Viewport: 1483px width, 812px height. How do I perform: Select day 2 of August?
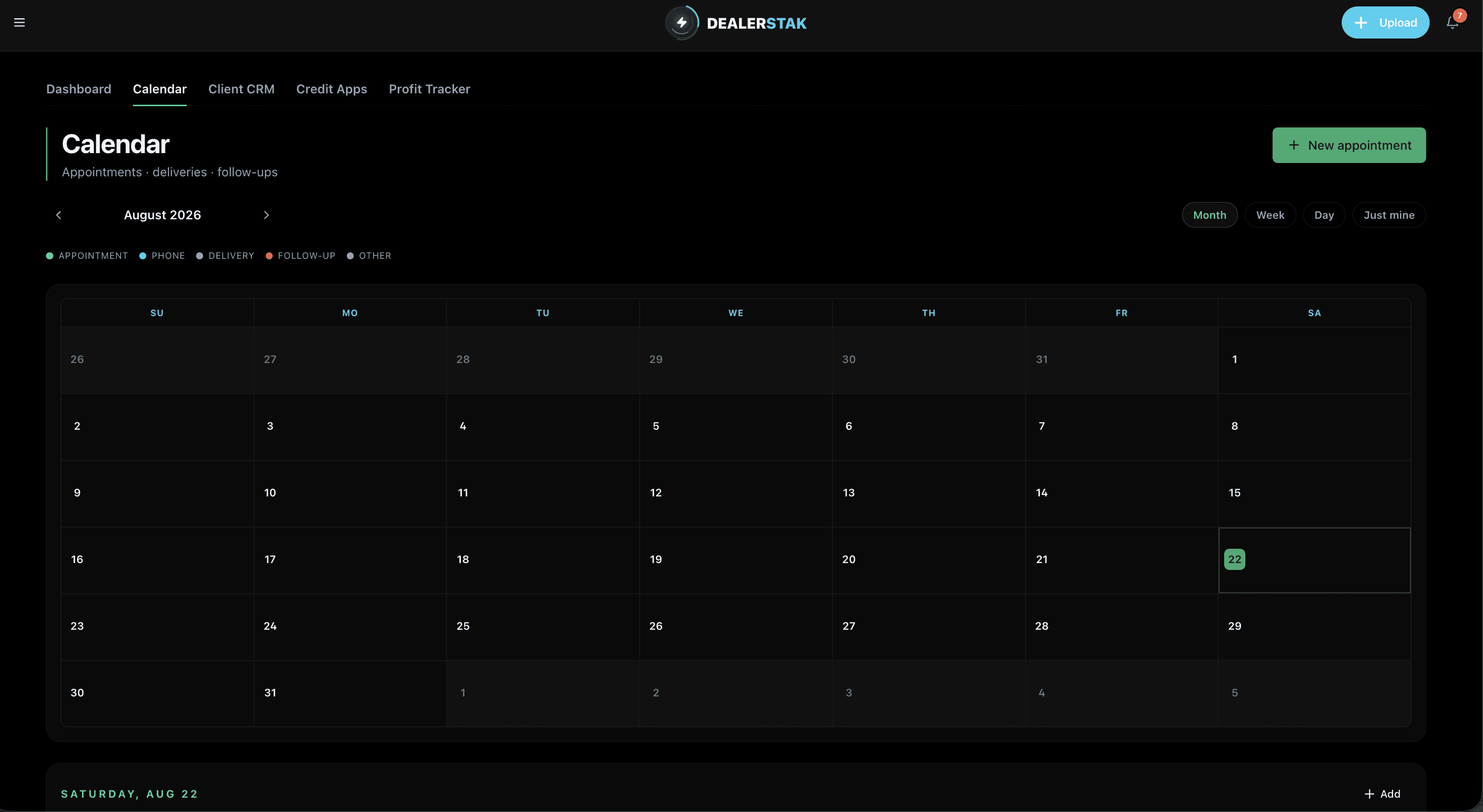click(157, 427)
